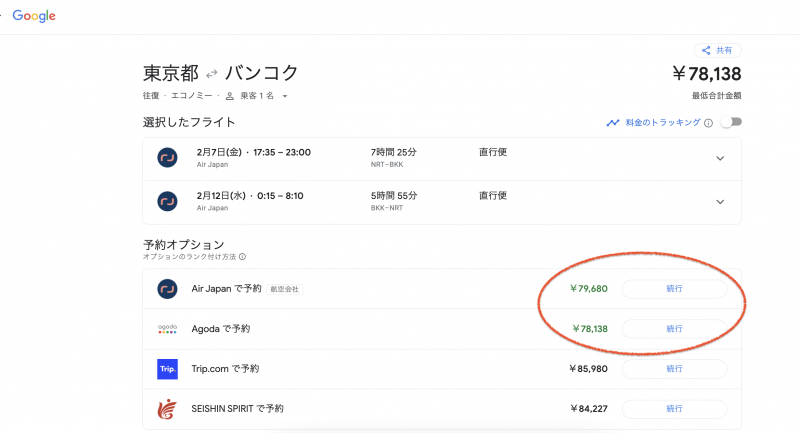Click the share icon next to 共有

[x=706, y=50]
